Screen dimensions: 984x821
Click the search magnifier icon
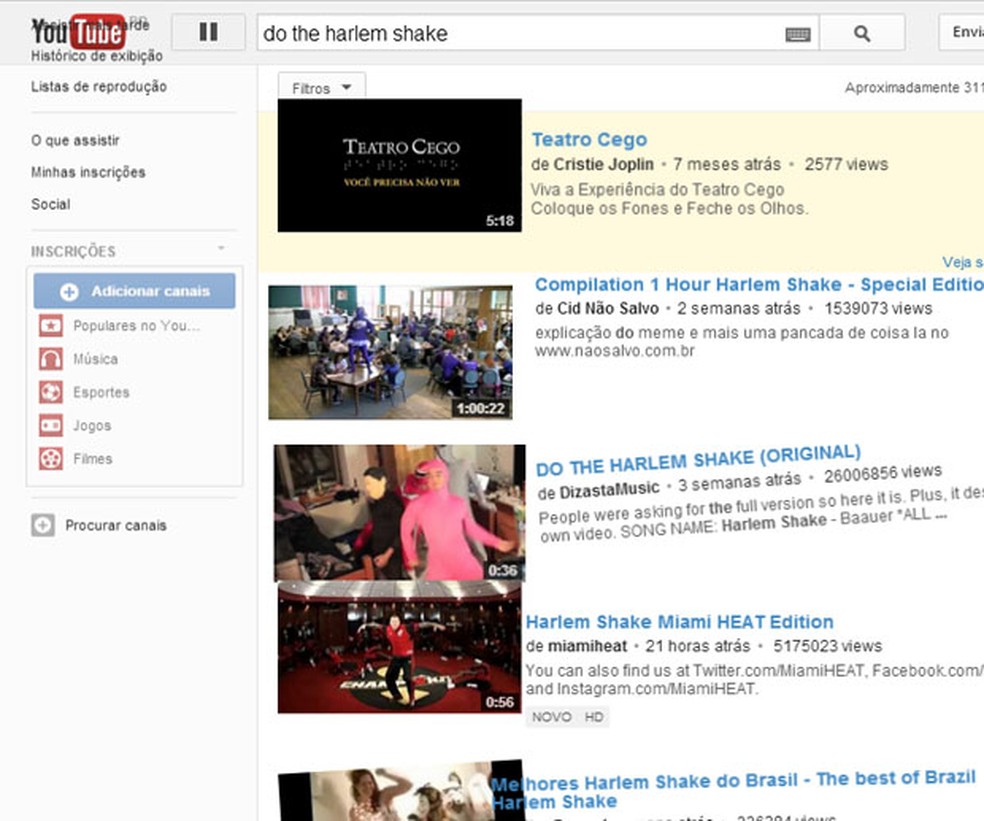pyautogui.click(x=861, y=32)
